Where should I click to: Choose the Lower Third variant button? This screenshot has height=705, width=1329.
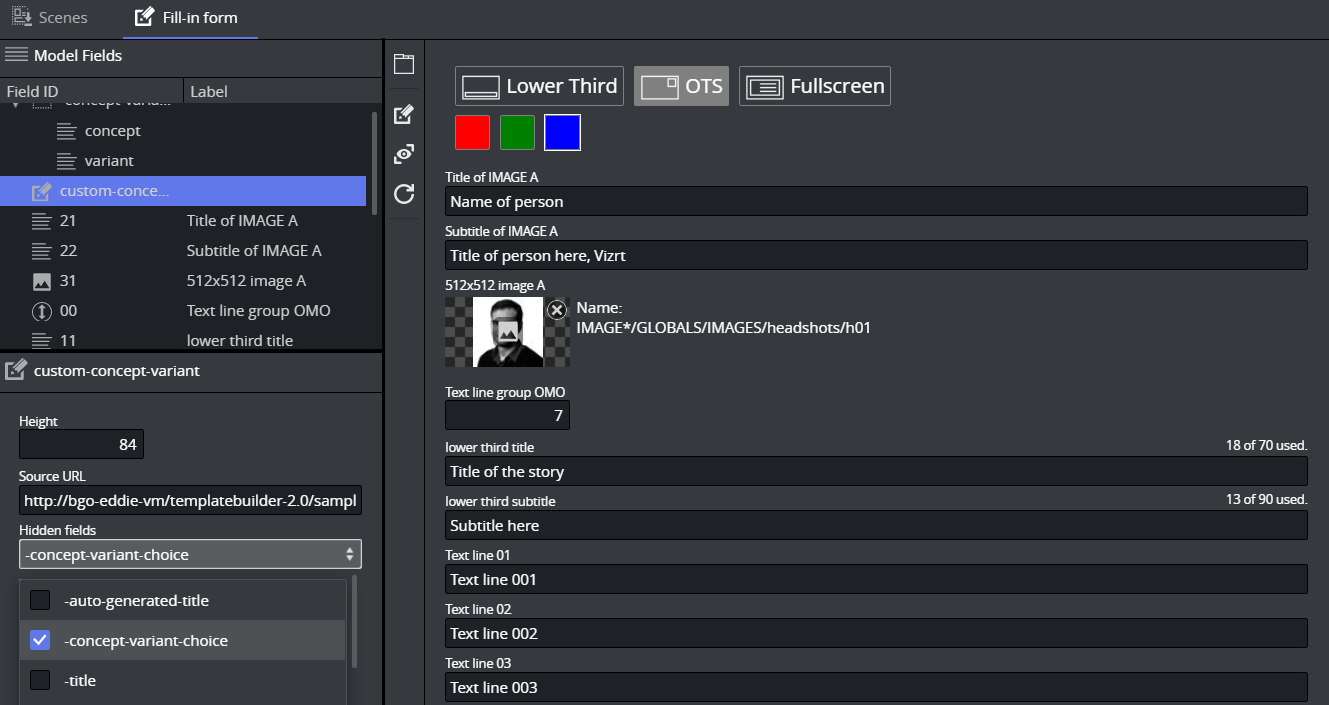tap(540, 86)
